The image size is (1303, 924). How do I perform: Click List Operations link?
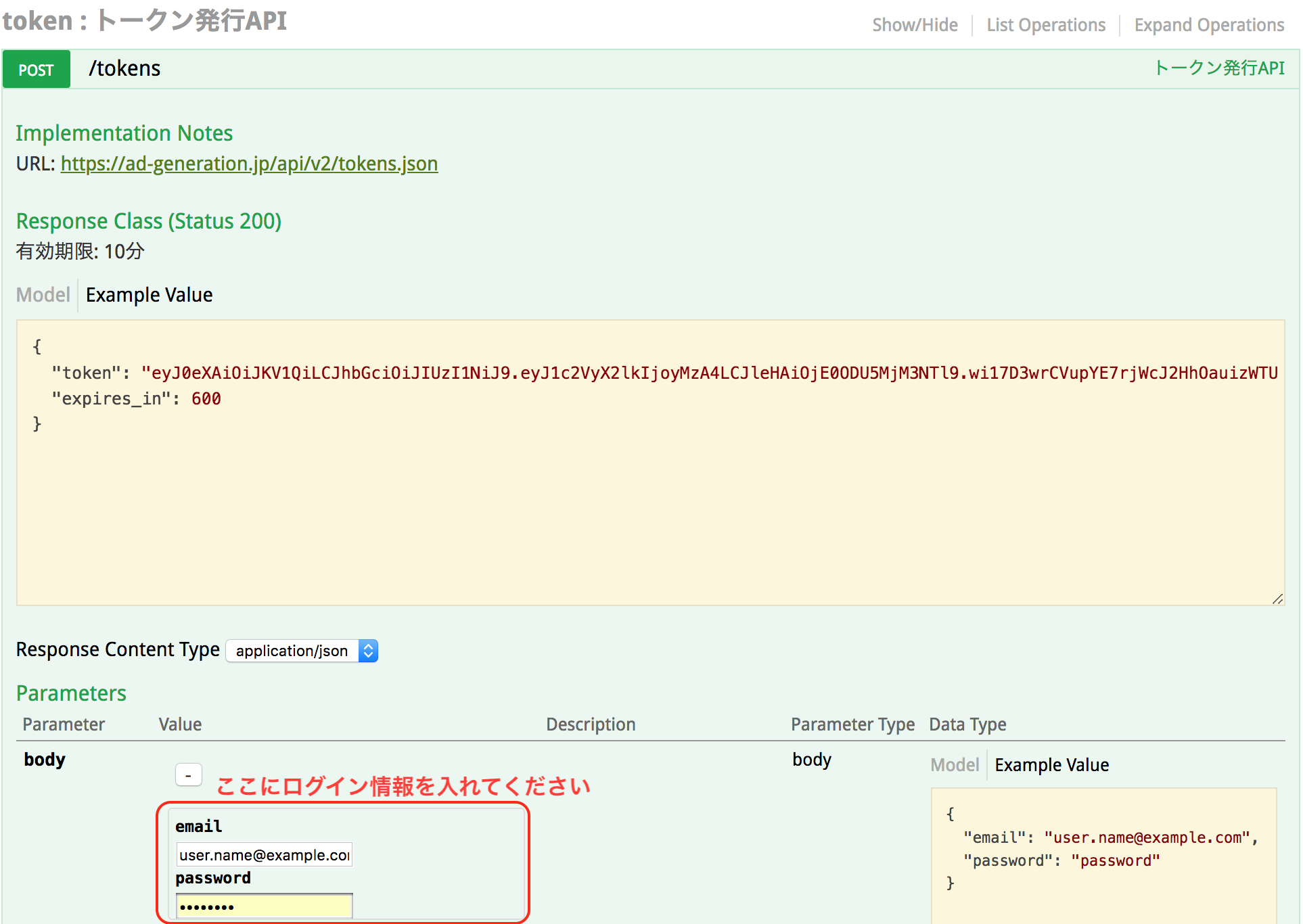click(1045, 25)
